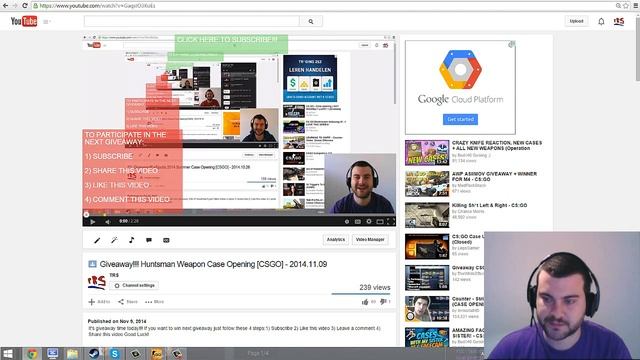Click the Chrome taskbar icon
This screenshot has width=640, height=360.
click(x=32, y=353)
